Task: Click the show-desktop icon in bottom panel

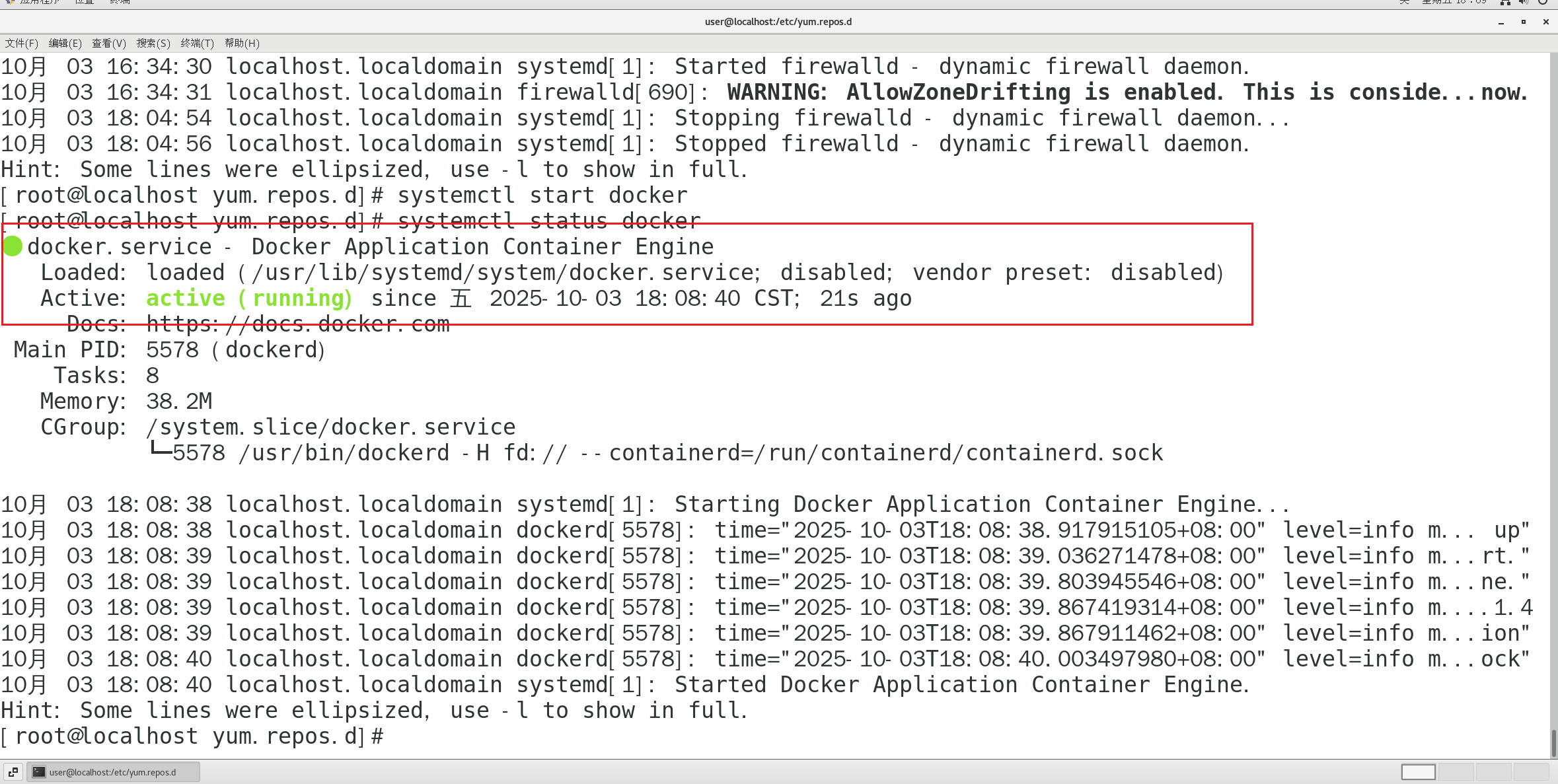Action: pos(13,771)
